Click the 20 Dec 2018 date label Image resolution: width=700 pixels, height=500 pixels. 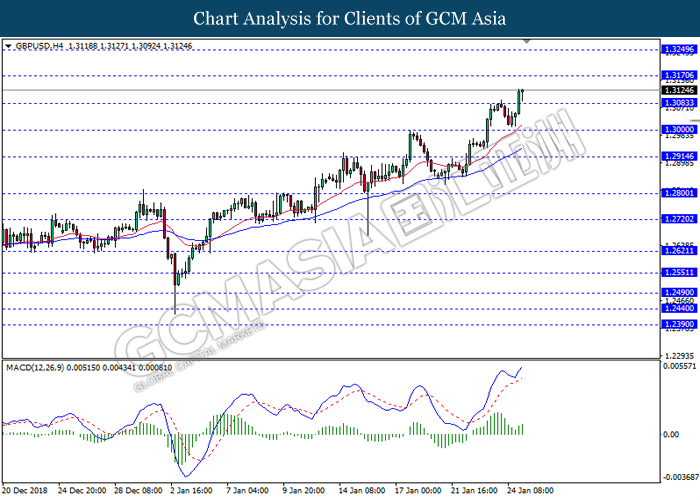coord(25,490)
